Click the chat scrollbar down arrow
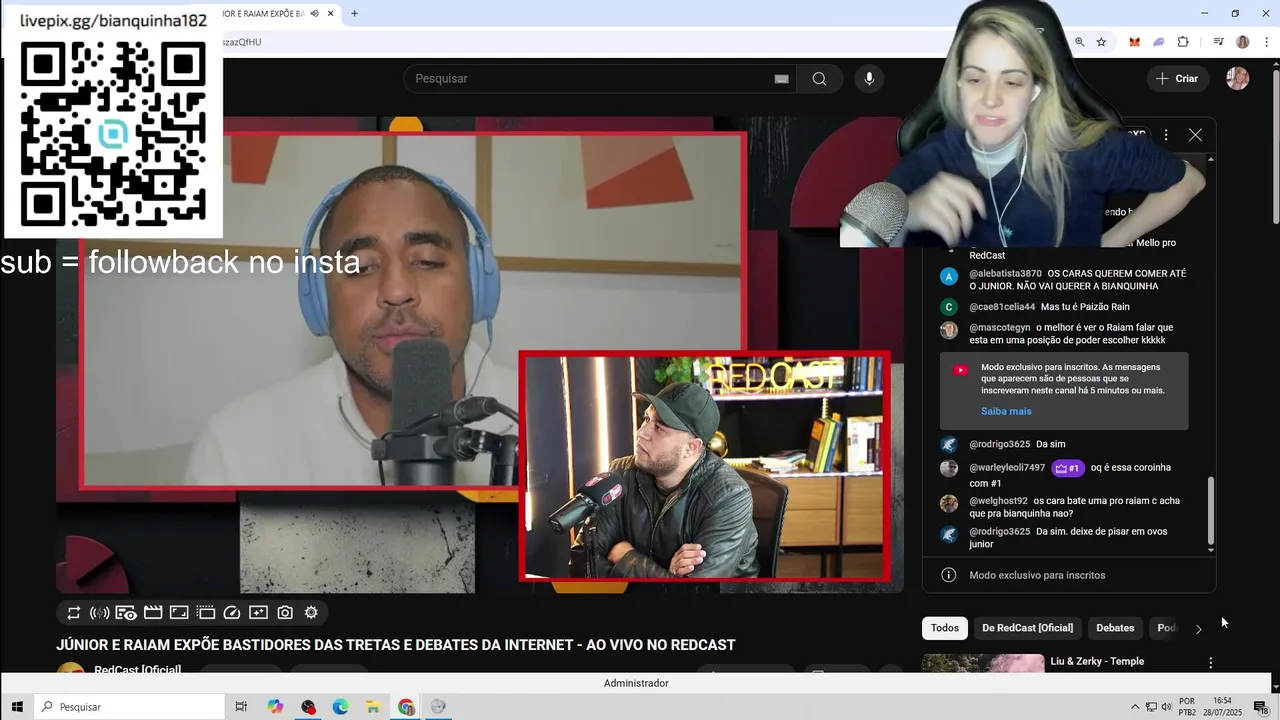Screen dimensions: 1280x720 1211,549
